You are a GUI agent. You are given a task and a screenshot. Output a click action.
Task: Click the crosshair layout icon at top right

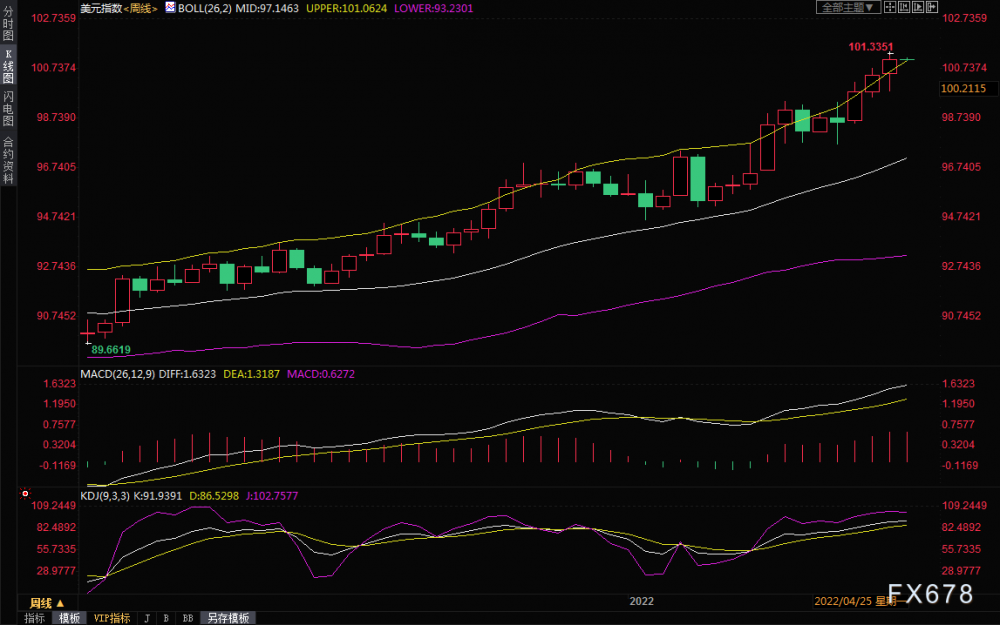pos(890,7)
